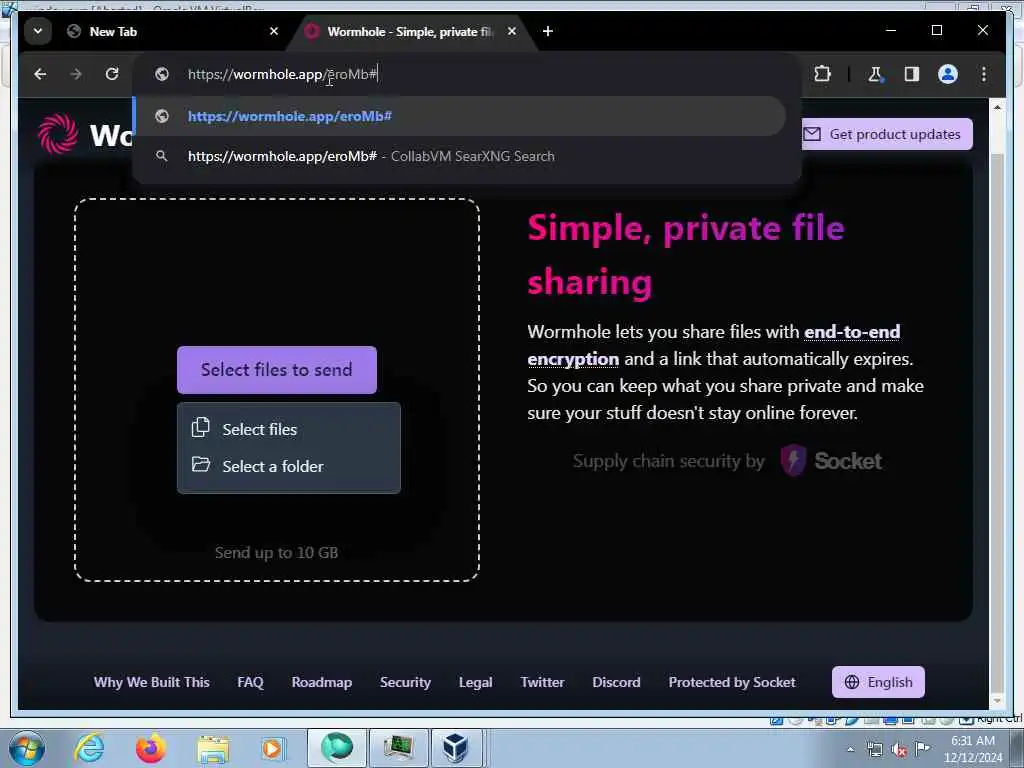Open the Discord footer link
1024x768 pixels.
pyautogui.click(x=616, y=682)
